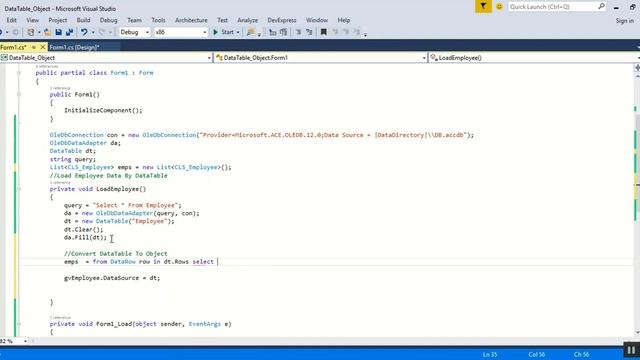Open the x86 platform dropdown
The image size is (640, 360).
[181, 32]
